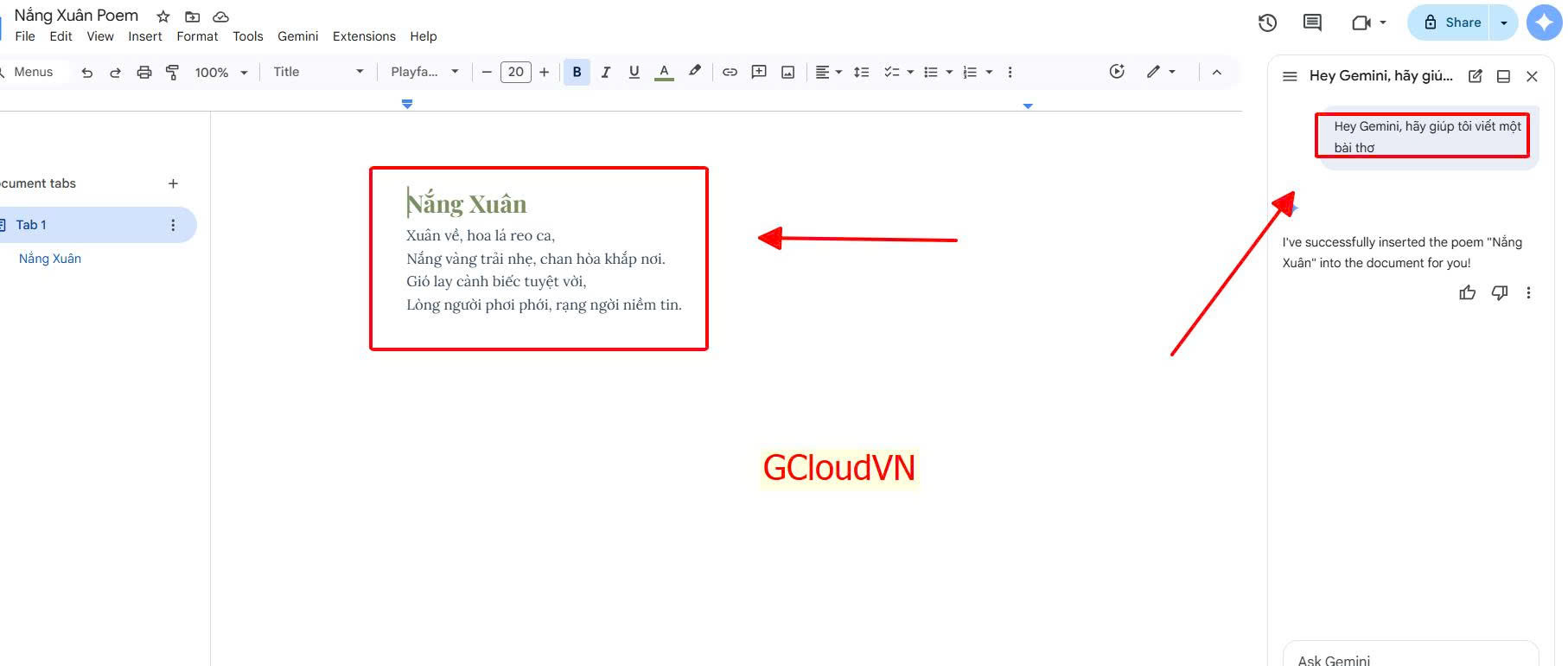Open the editing mode pencil dropdown
The width and height of the screenshot is (1568, 666).
[1161, 72]
